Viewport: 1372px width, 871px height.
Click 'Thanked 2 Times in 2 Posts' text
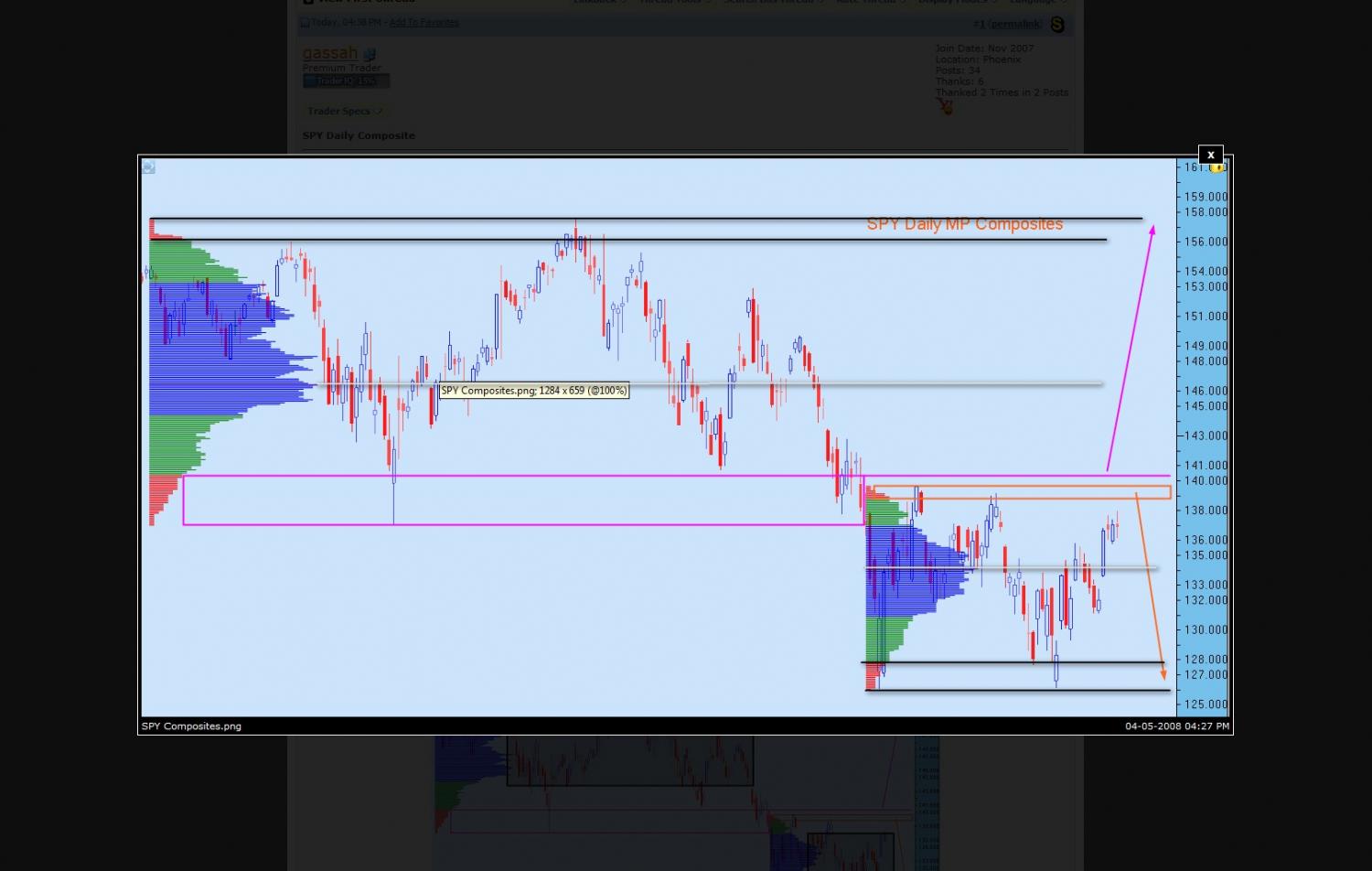pyautogui.click(x=1002, y=92)
